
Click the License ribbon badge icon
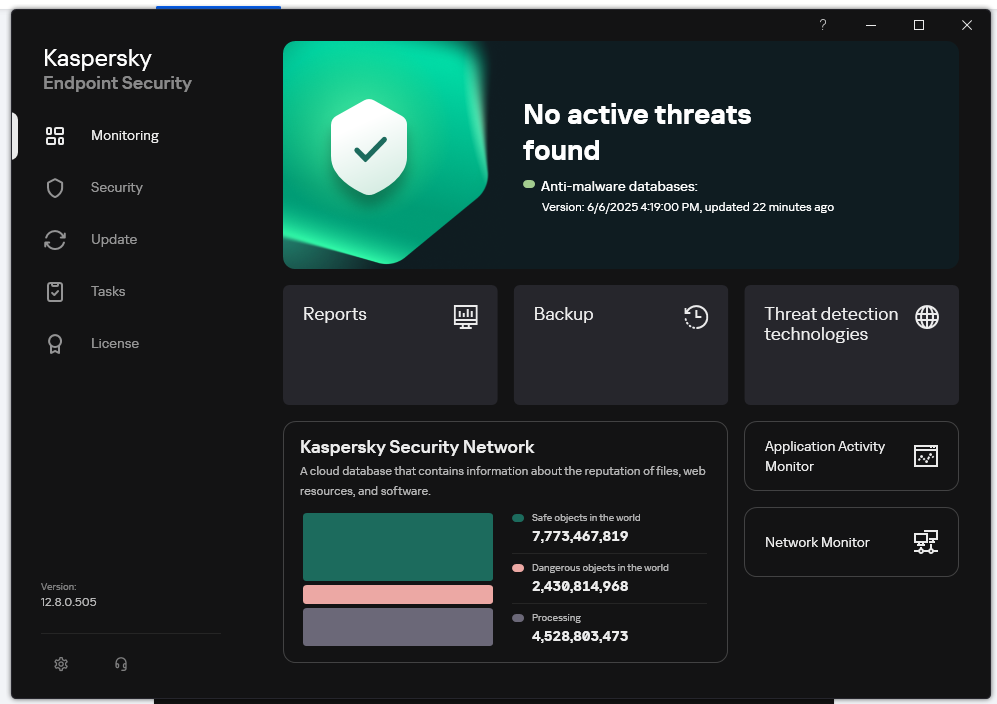point(55,344)
